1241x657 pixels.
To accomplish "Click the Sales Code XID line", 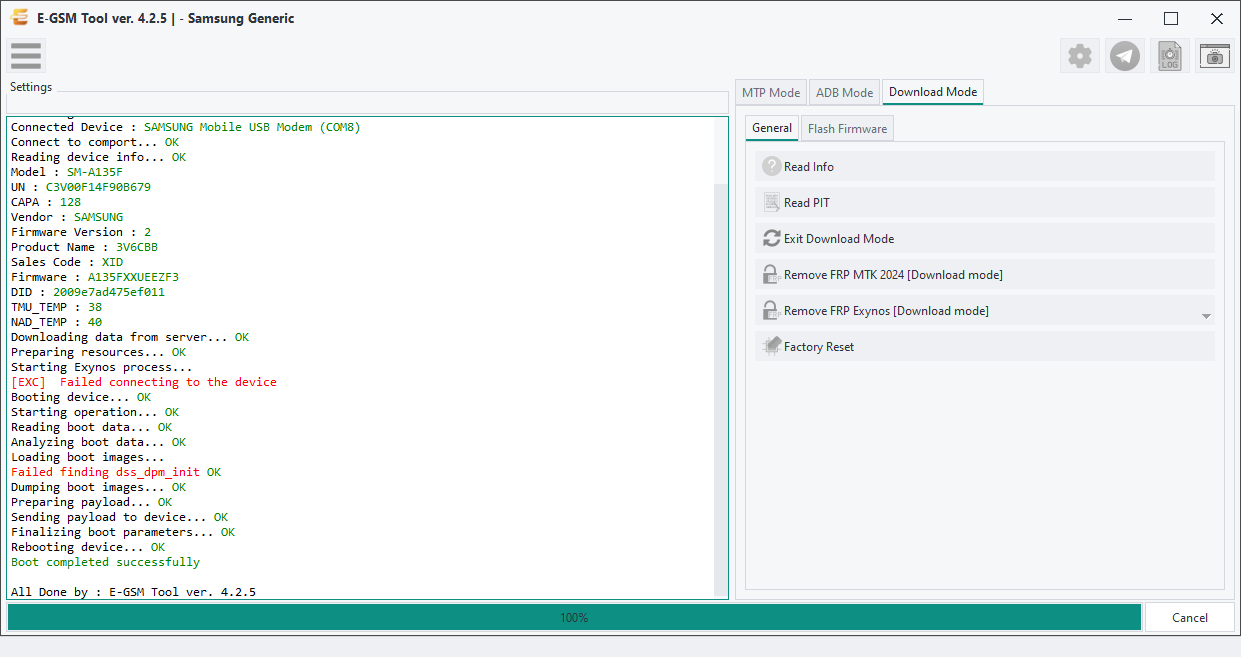I will pos(67,262).
